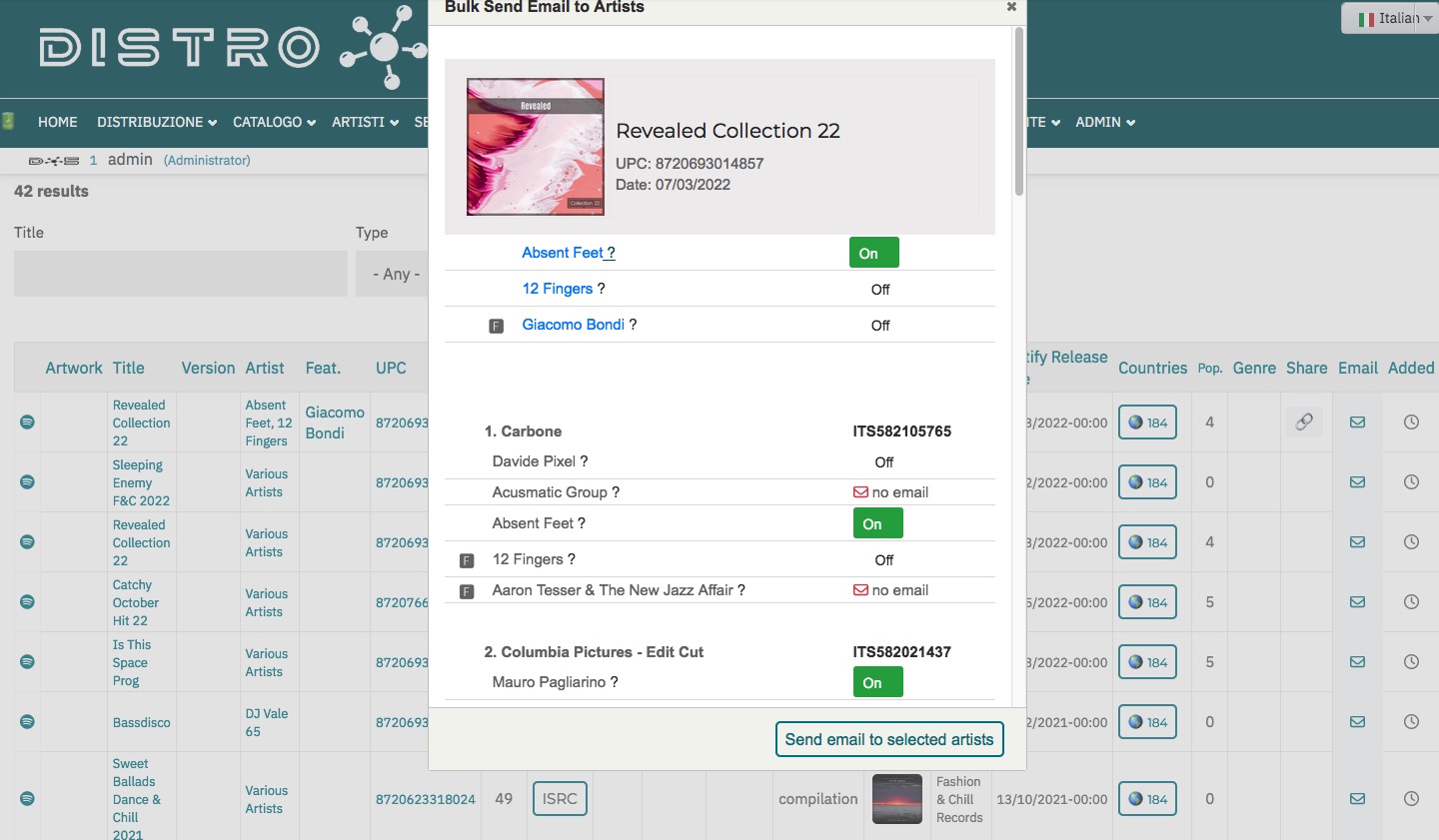Sort table by Countries column header
This screenshot has height=840, width=1439.
[x=1152, y=368]
